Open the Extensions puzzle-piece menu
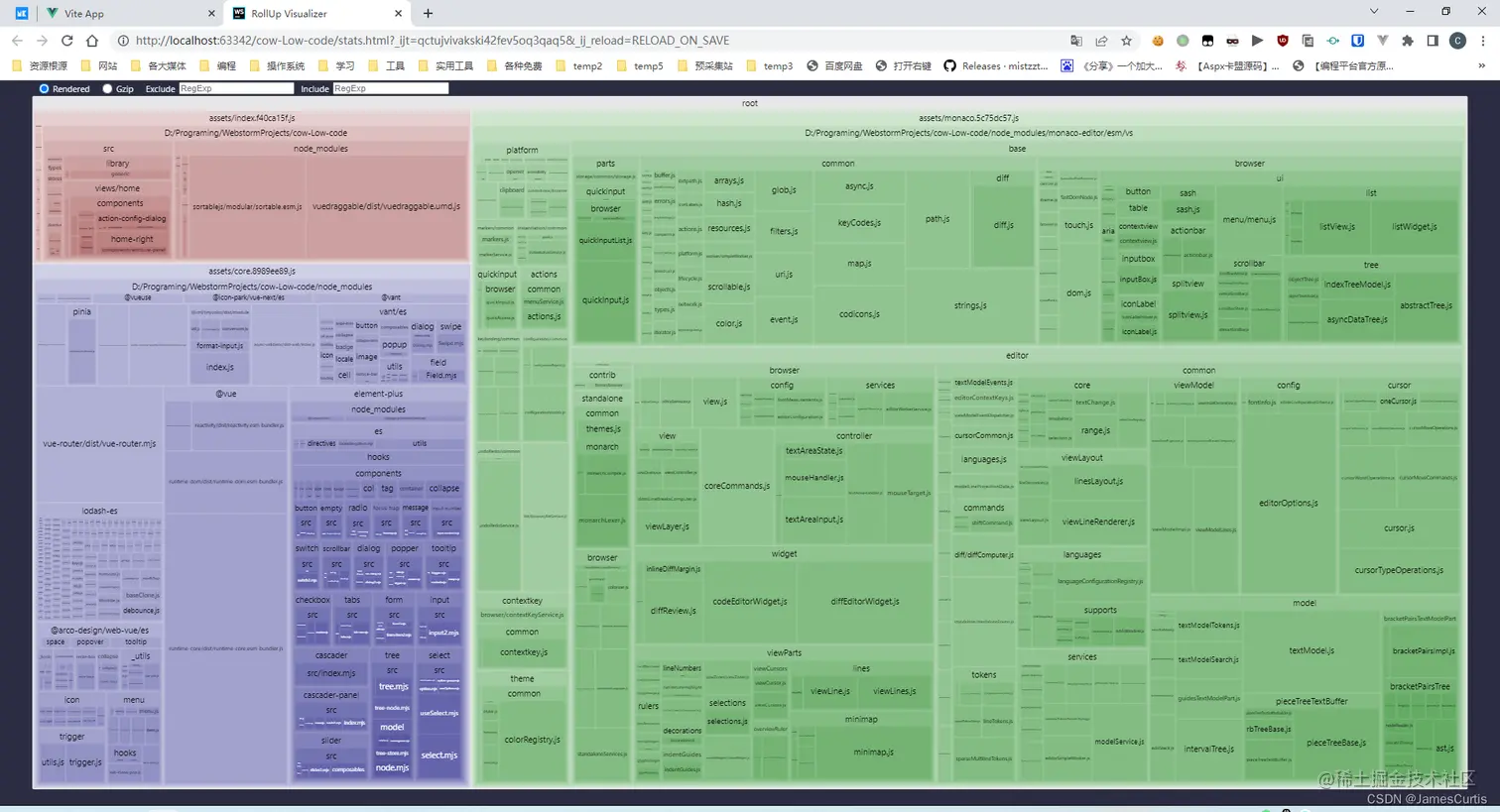This screenshot has width=1500, height=812. (x=1407, y=41)
